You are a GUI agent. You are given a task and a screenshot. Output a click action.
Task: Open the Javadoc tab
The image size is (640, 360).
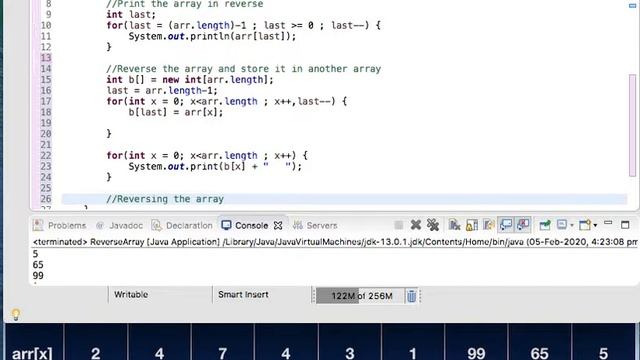tap(119, 225)
